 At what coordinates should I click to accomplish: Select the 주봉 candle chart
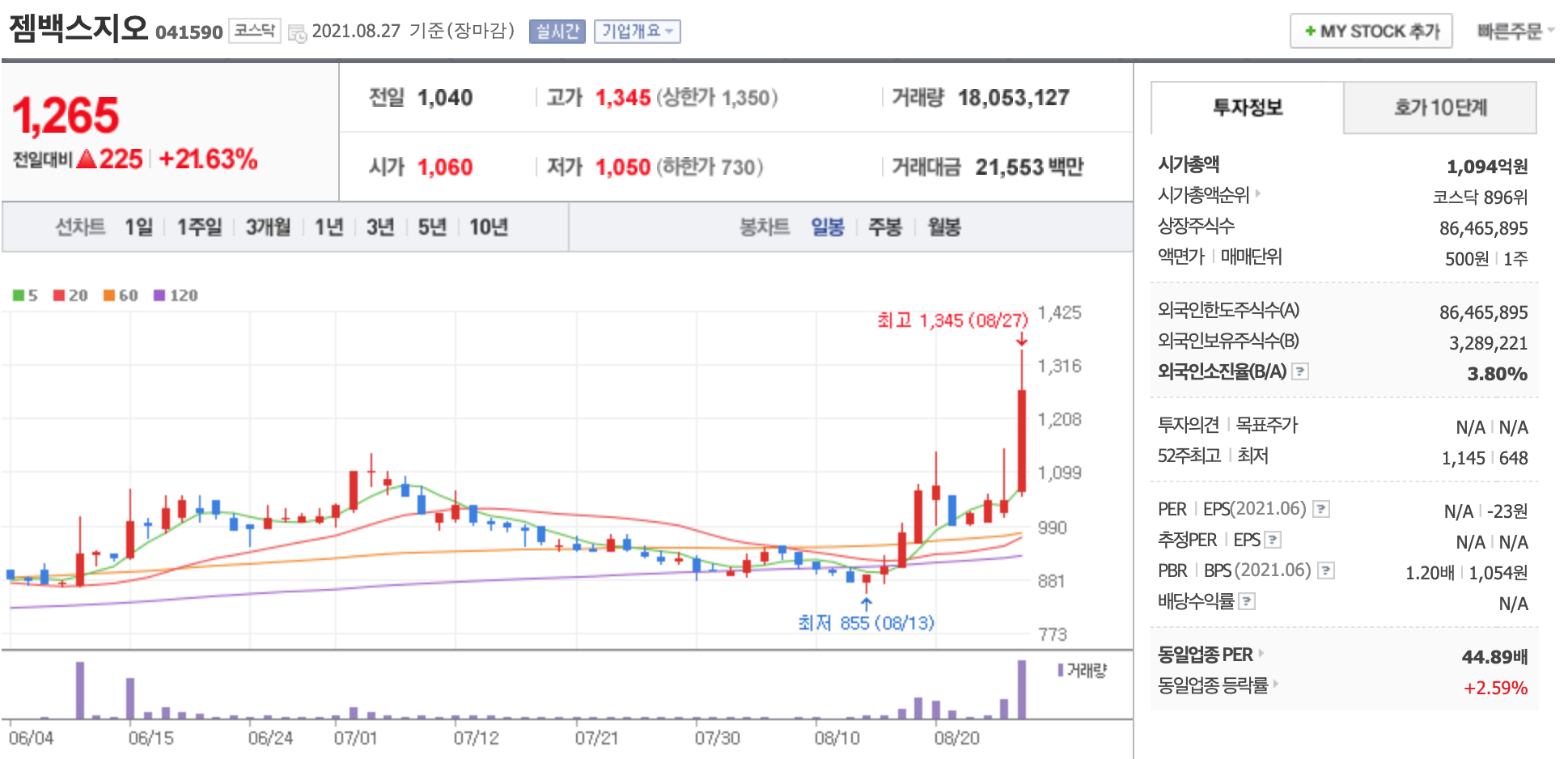[x=884, y=227]
